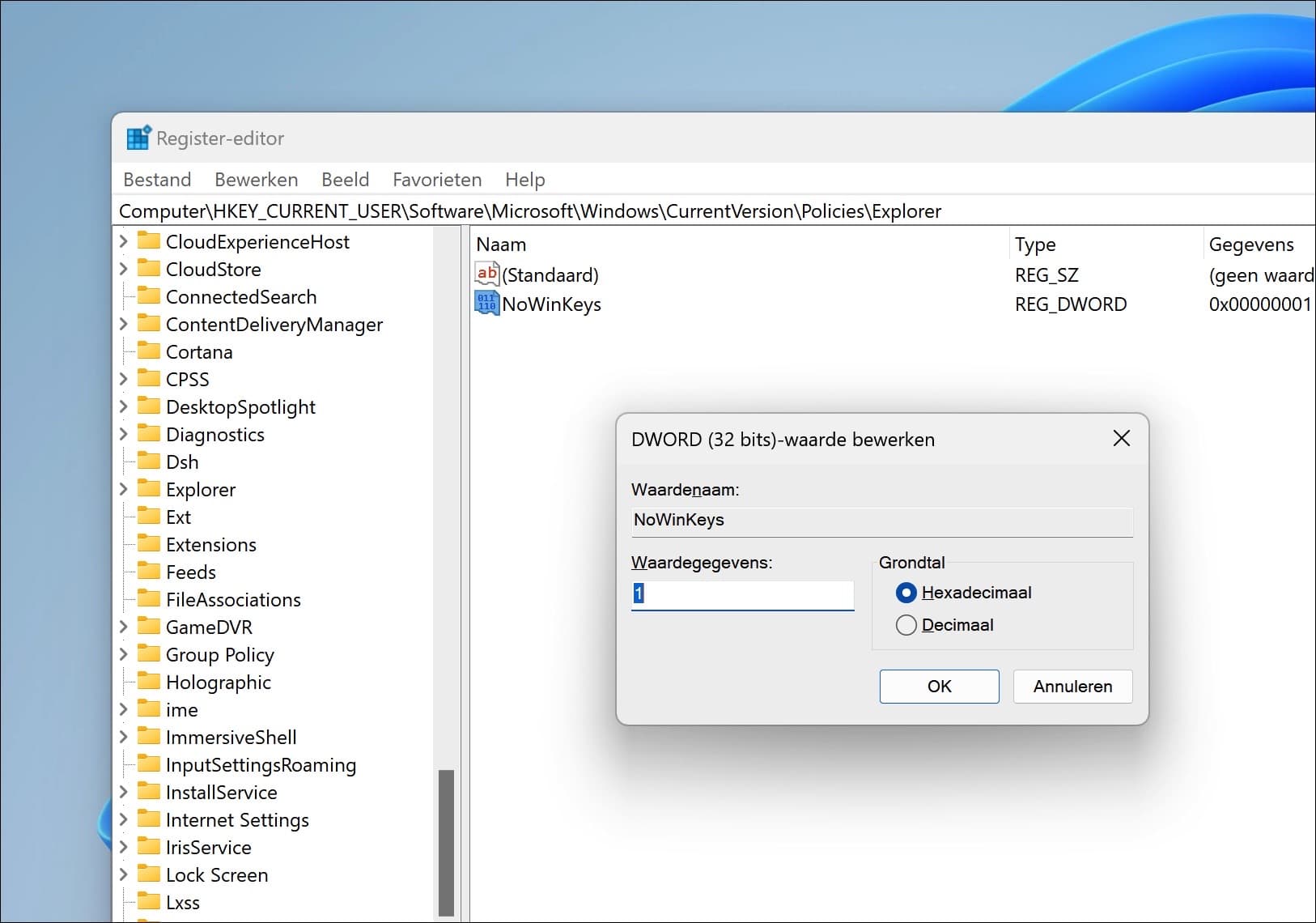Open the Favorieten menu
Viewport: 1316px width, 923px height.
tap(436, 180)
